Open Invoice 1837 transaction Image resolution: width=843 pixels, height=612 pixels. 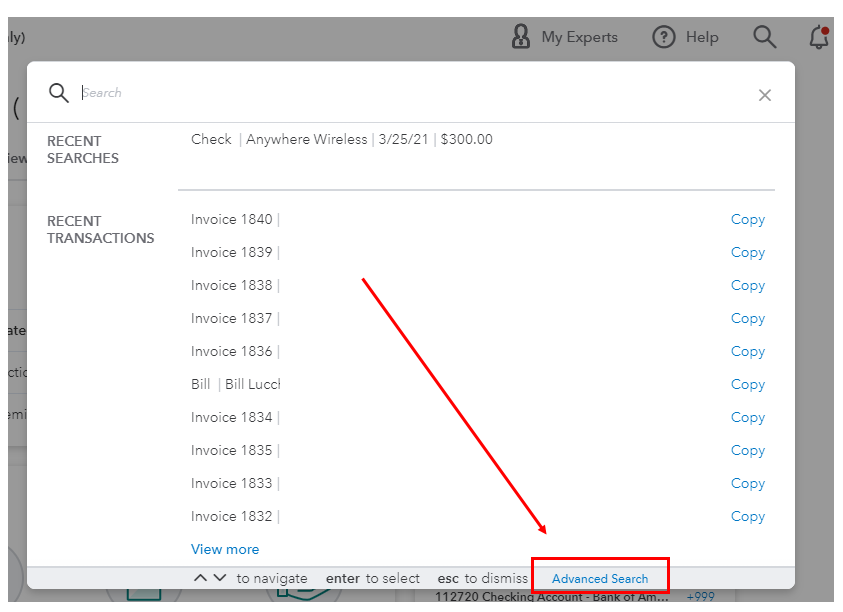pyautogui.click(x=234, y=318)
